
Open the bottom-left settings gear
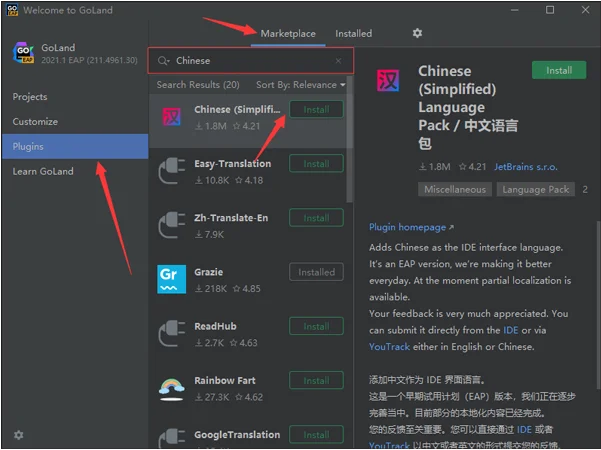(18, 435)
